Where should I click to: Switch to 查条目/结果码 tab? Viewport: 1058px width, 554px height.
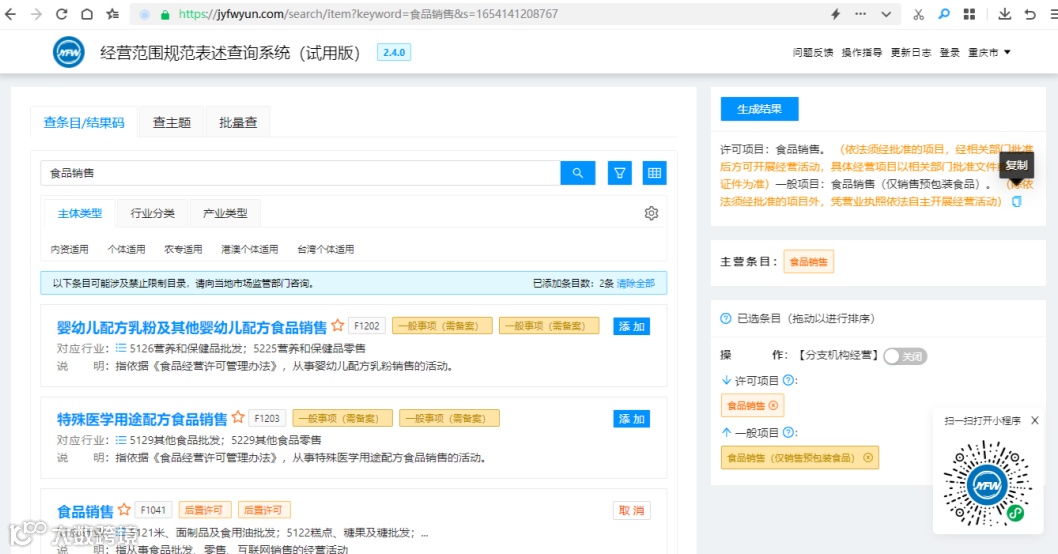[84, 122]
